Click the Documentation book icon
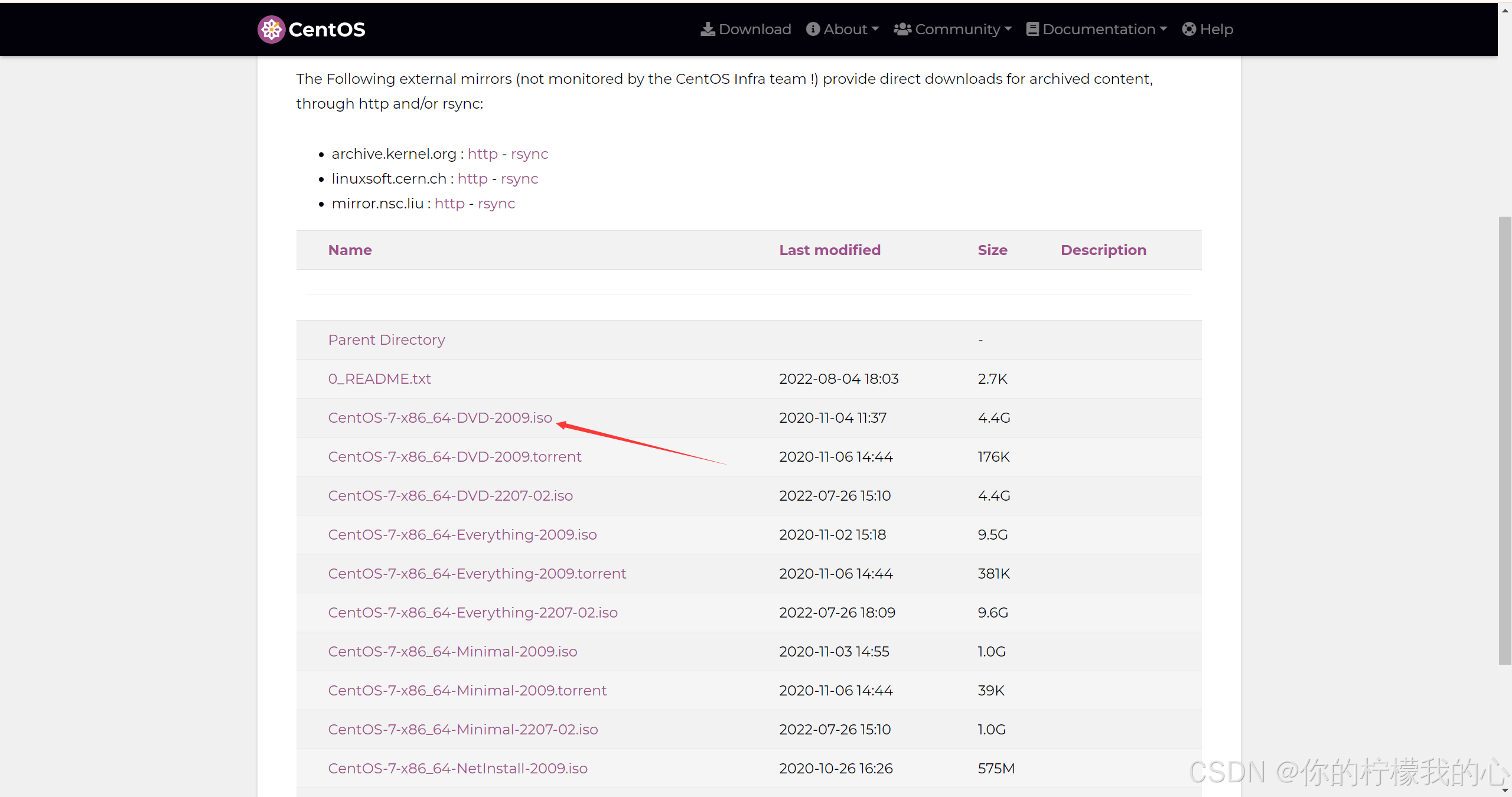The width and height of the screenshot is (1512, 797). [1032, 30]
